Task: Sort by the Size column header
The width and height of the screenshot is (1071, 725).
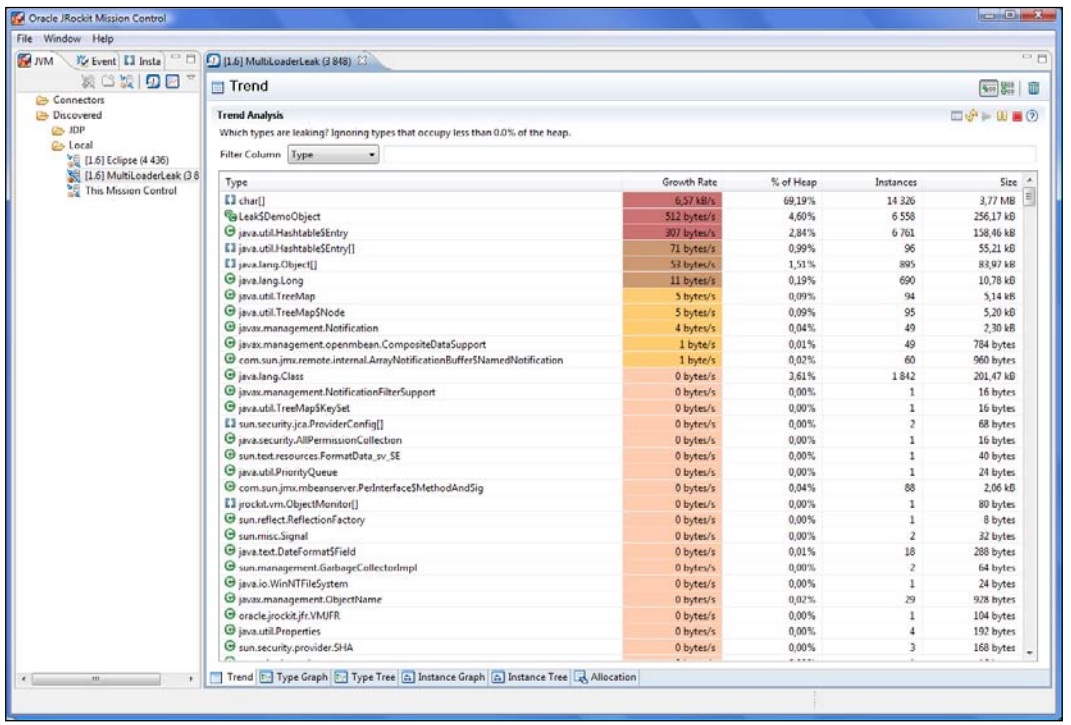Action: (973, 182)
